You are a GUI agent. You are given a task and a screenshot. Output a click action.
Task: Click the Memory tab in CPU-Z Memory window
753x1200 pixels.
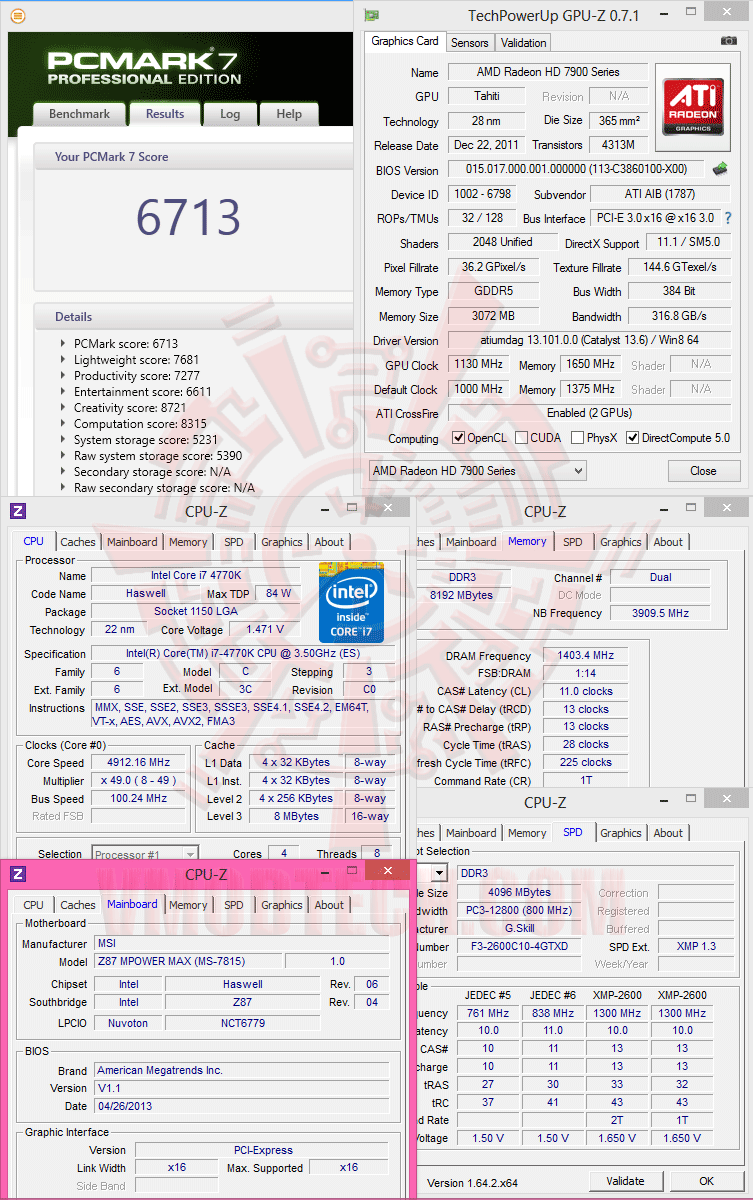point(527,541)
